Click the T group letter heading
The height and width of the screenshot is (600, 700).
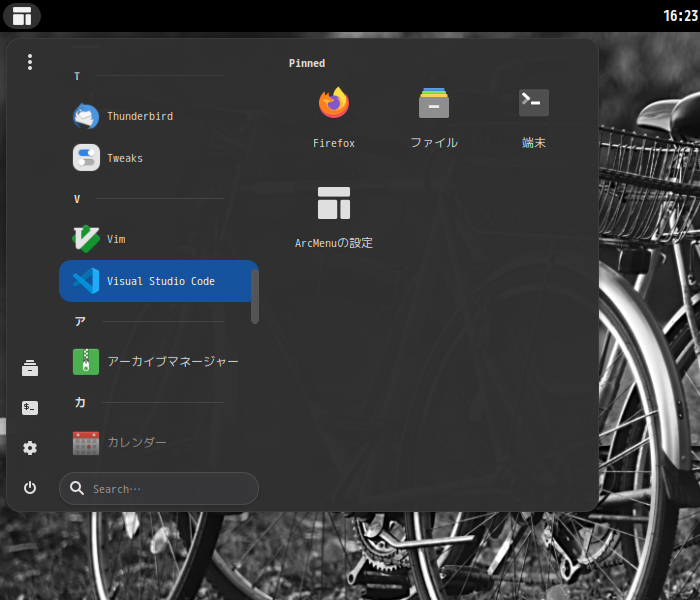coord(77,76)
